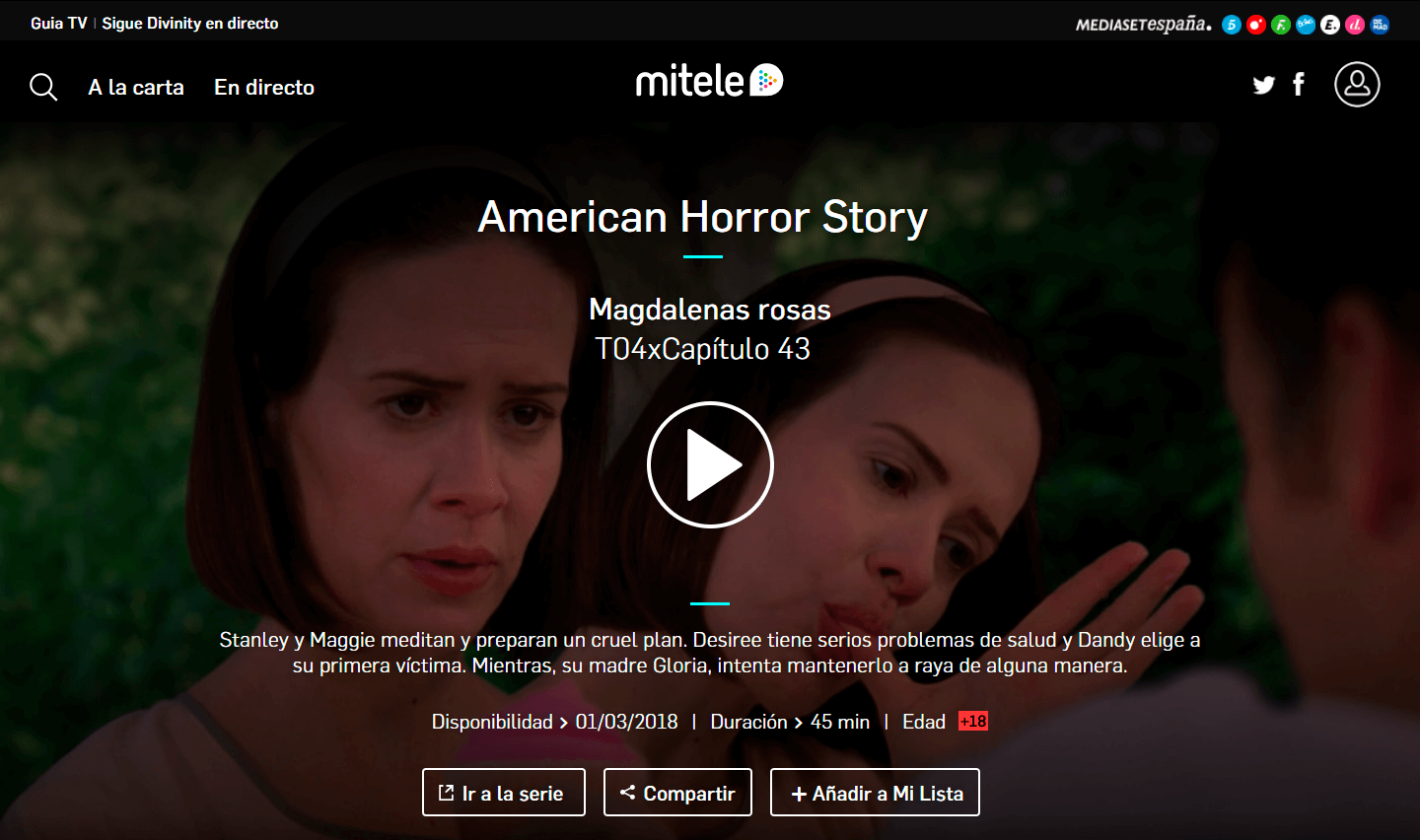Open the Telecinco channel icon
1420x840 pixels.
1232,25
